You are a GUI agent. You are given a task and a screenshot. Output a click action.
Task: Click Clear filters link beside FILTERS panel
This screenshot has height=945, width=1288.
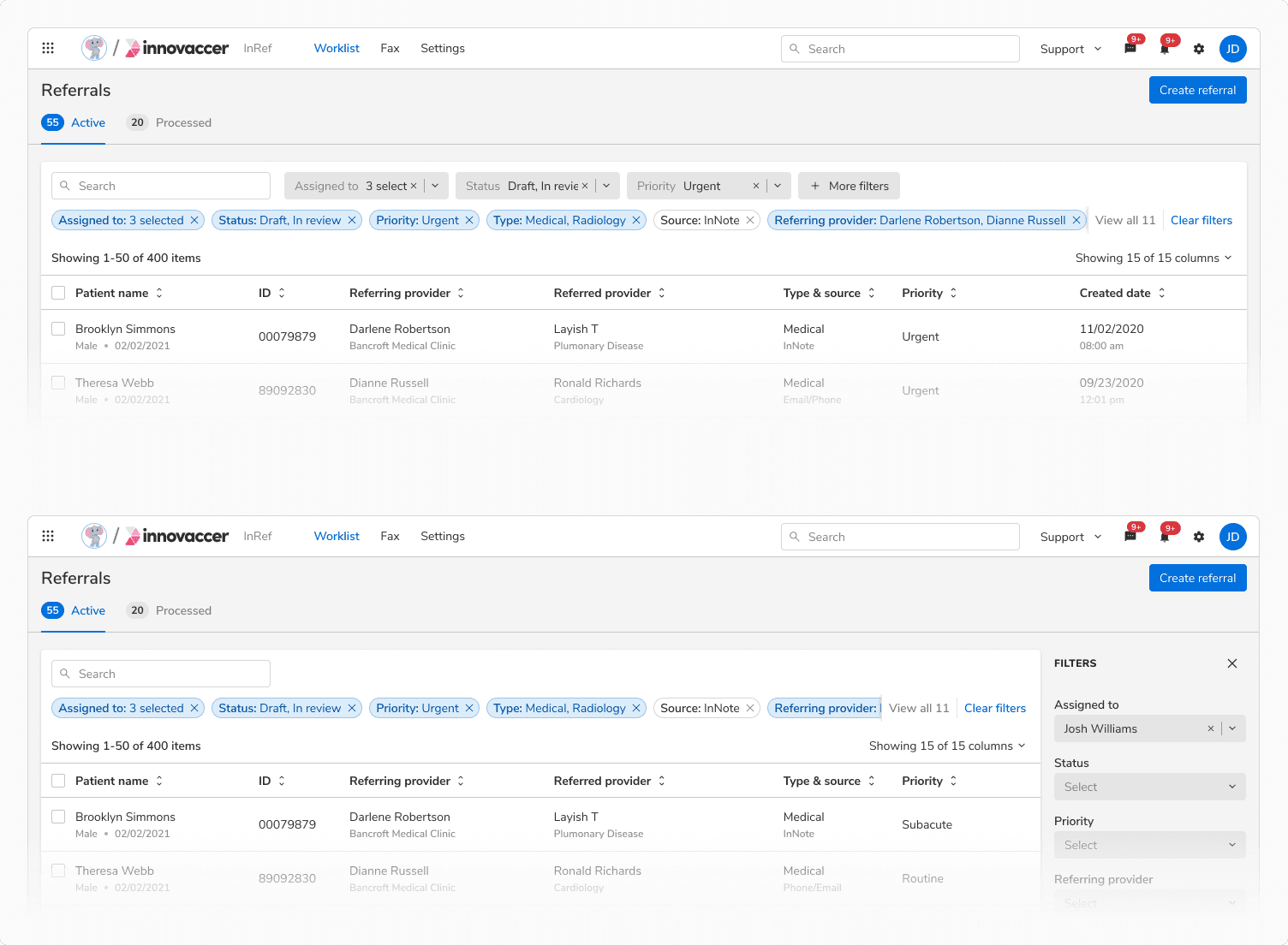click(x=994, y=709)
